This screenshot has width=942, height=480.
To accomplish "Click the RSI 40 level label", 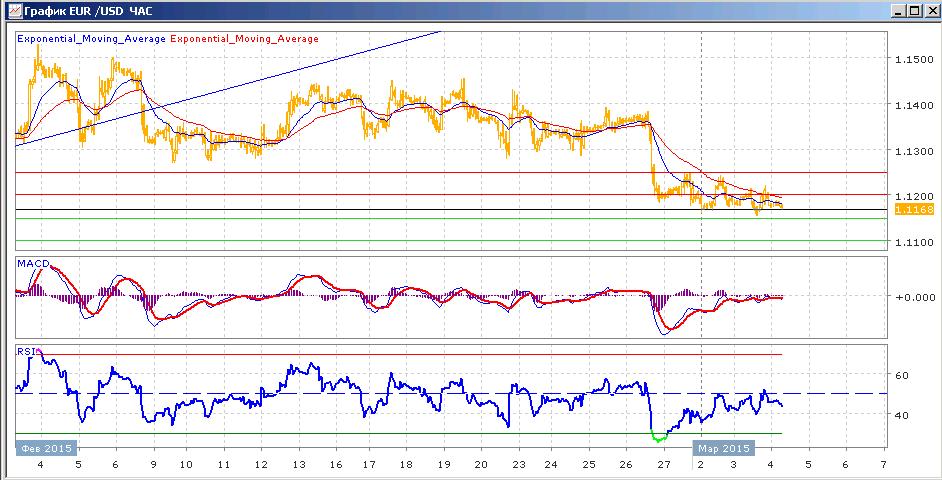I will (x=902, y=415).
